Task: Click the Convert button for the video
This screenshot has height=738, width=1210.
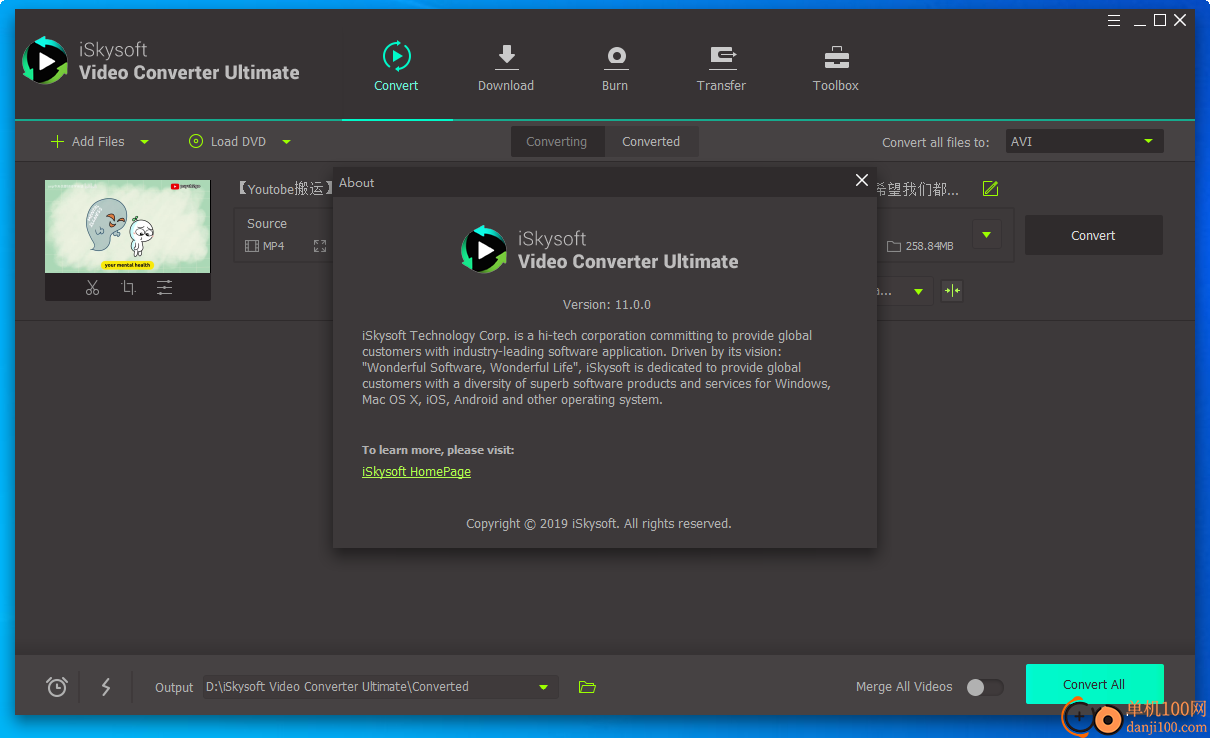Action: 1093,236
